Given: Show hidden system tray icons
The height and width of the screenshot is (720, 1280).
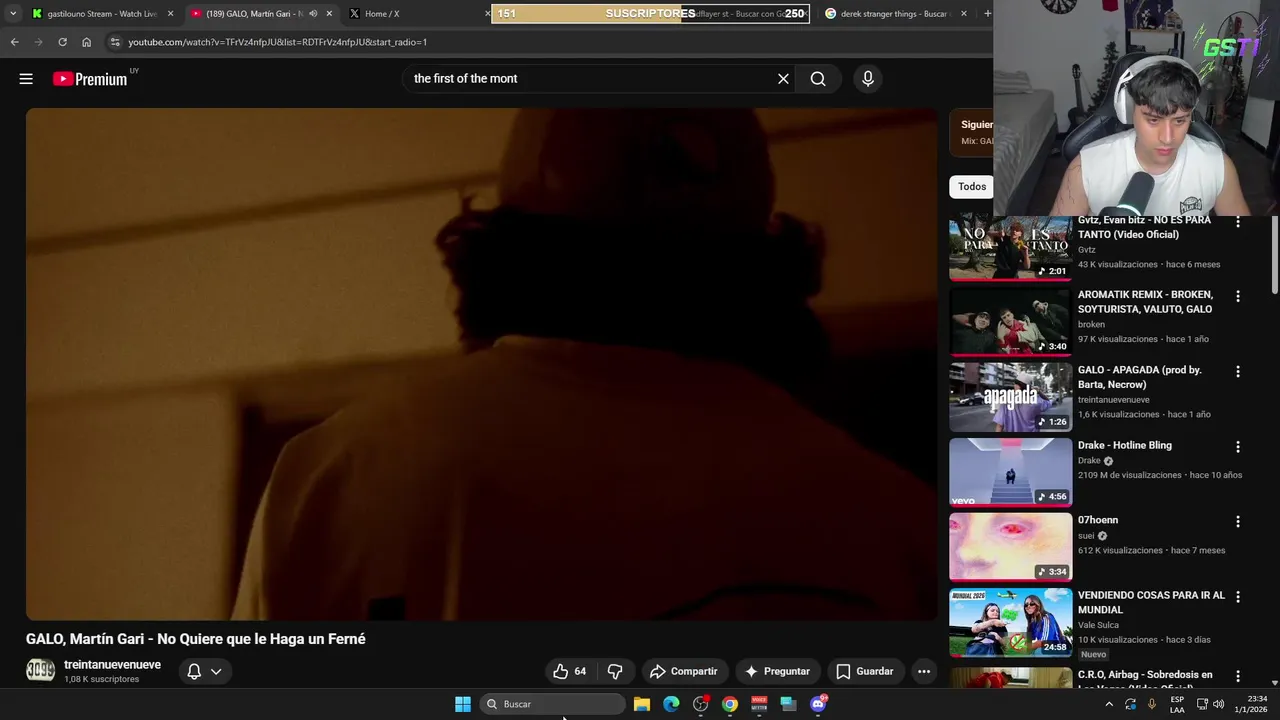Looking at the screenshot, I should coord(1109,704).
